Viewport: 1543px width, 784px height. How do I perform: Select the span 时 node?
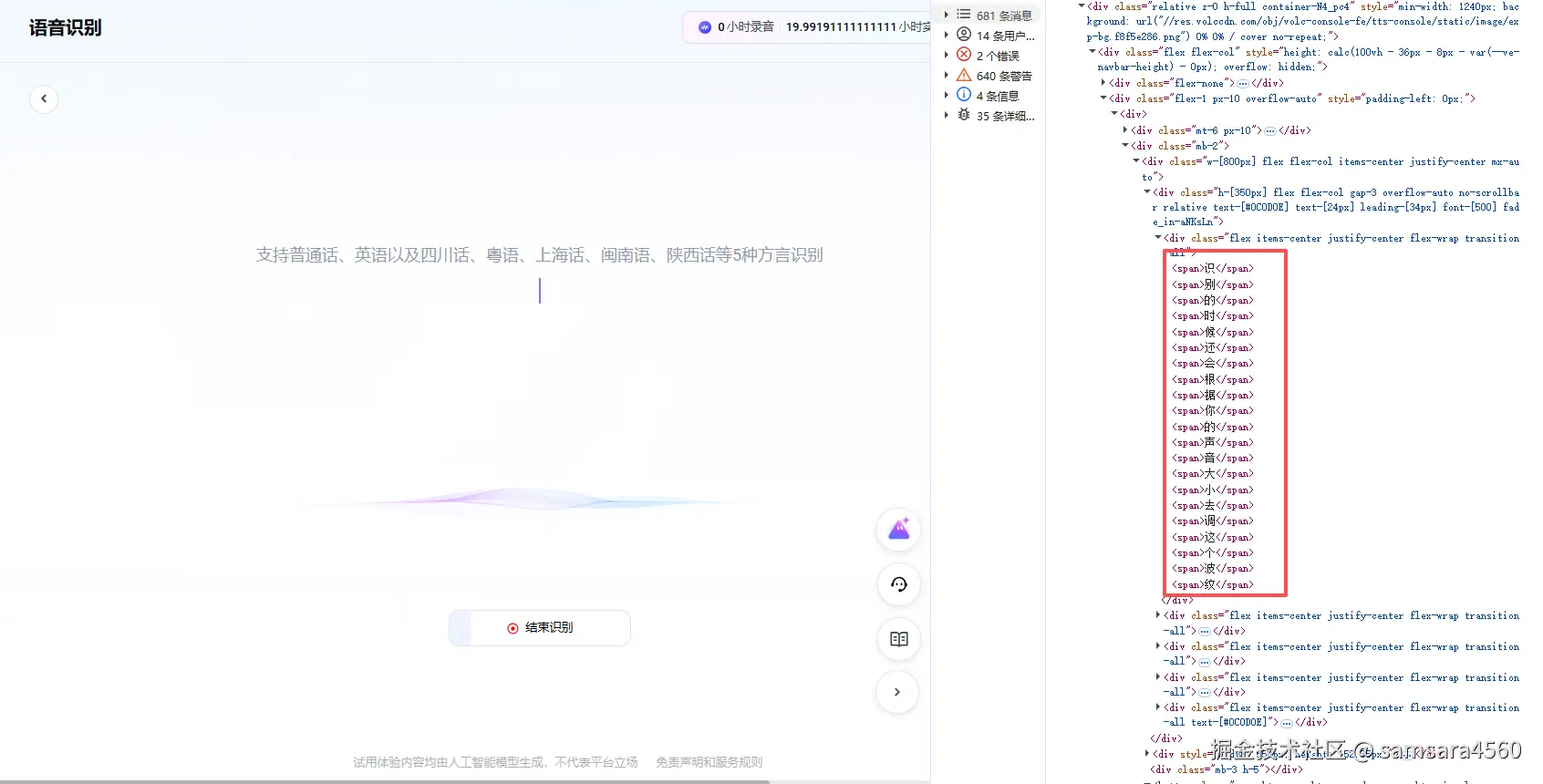coord(1213,316)
